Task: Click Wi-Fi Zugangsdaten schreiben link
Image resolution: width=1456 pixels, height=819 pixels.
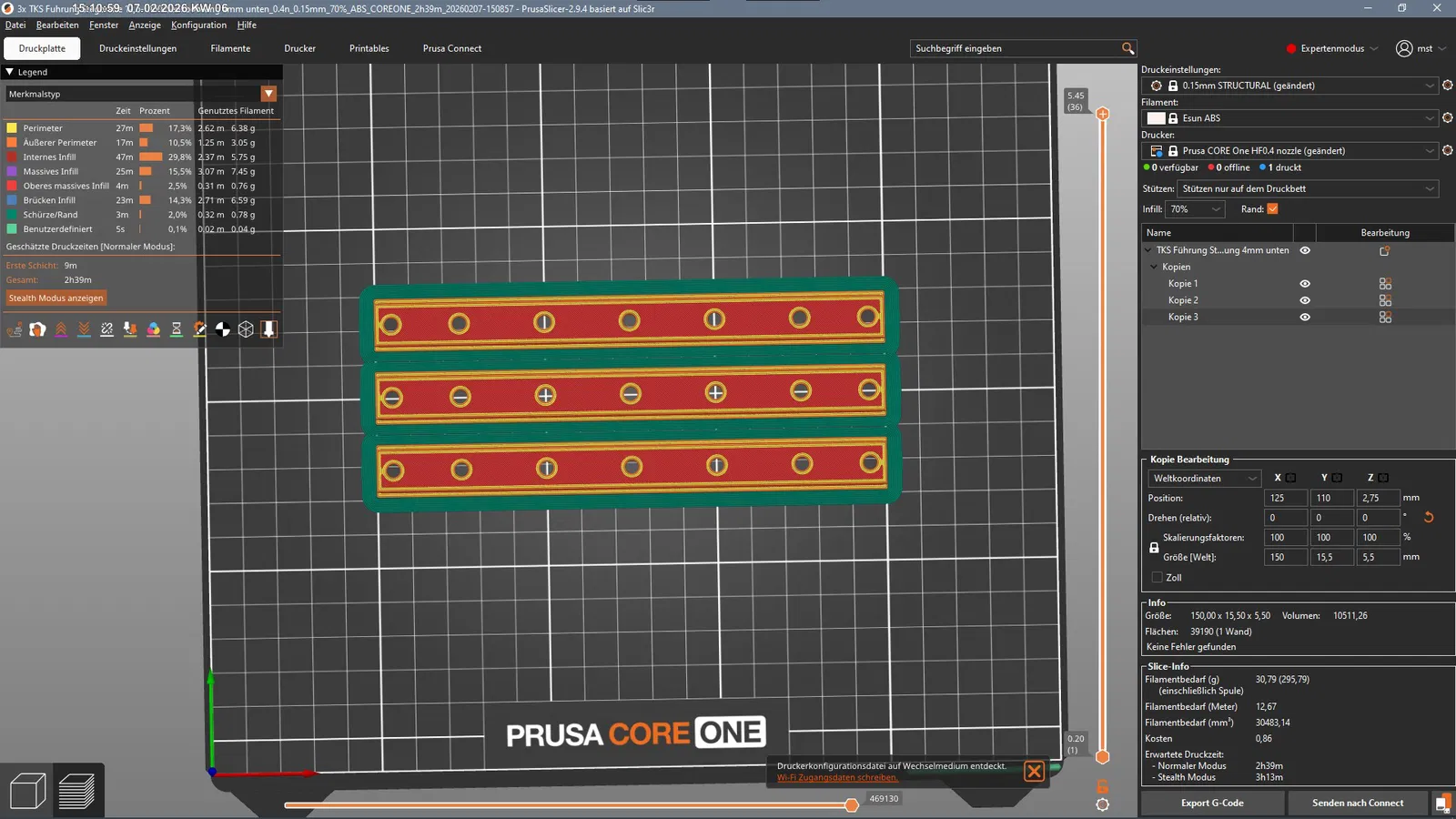Action: 837,777
